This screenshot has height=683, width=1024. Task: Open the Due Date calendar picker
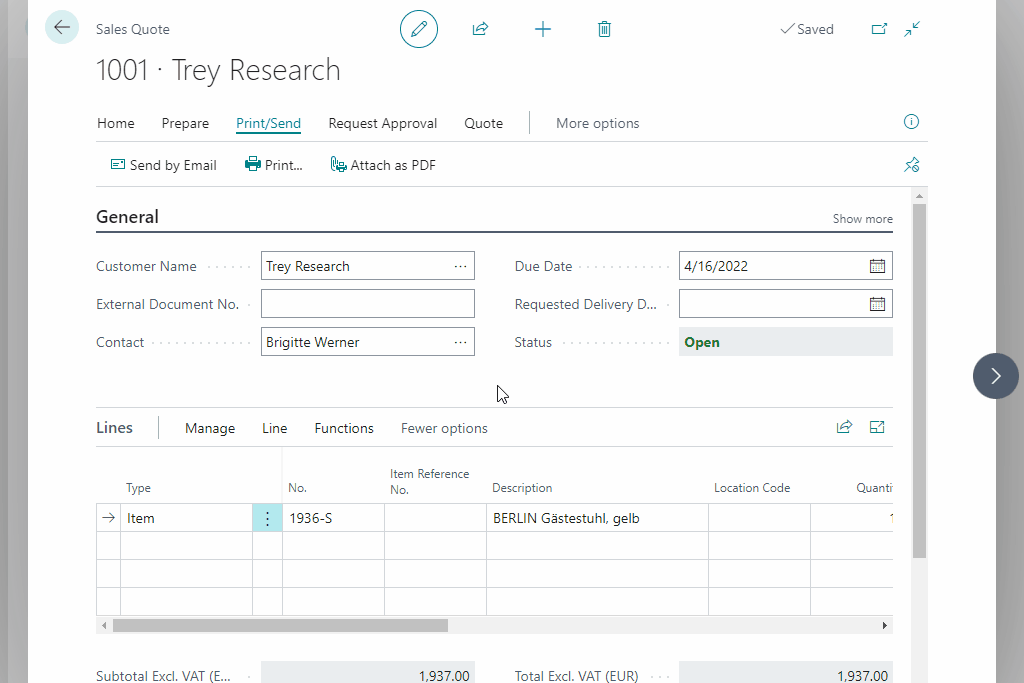[877, 266]
